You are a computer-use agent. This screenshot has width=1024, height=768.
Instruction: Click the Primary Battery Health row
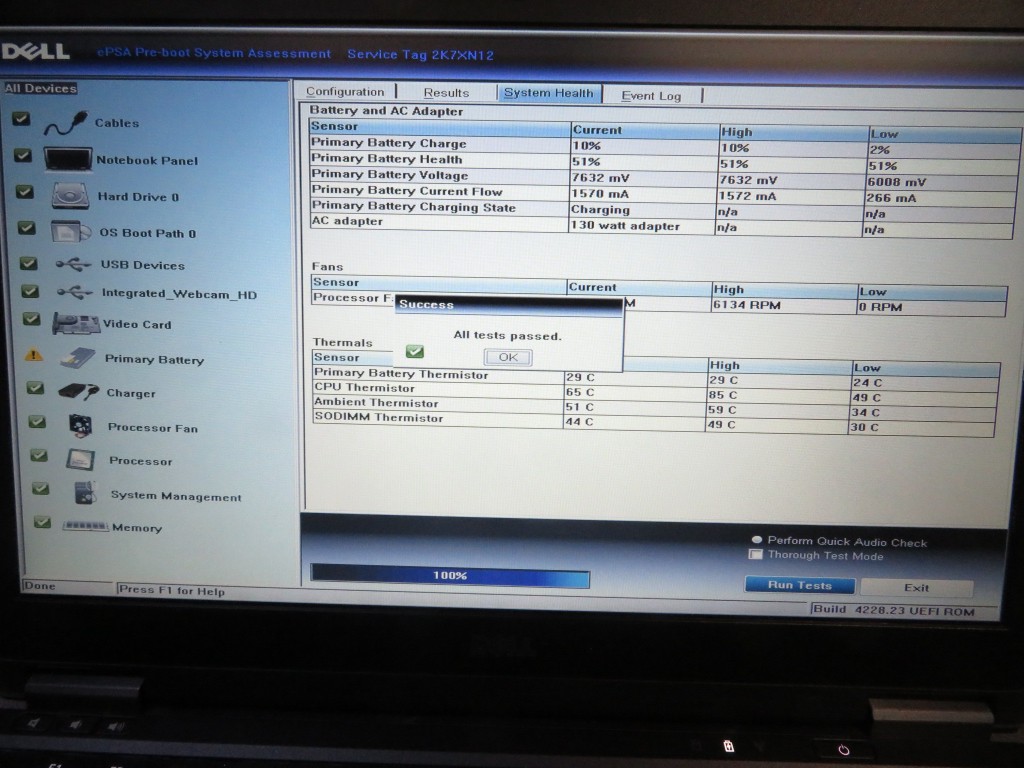click(x=664, y=162)
